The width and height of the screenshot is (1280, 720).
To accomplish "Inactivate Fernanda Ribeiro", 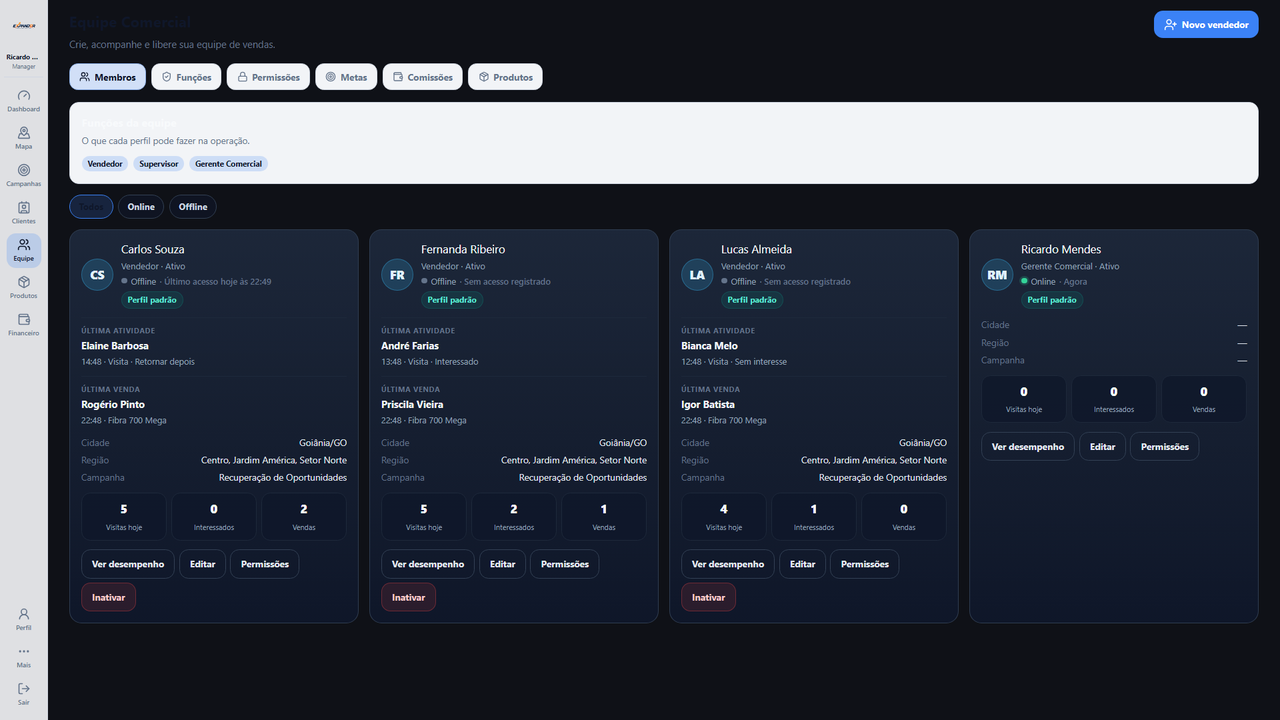I will tap(408, 597).
